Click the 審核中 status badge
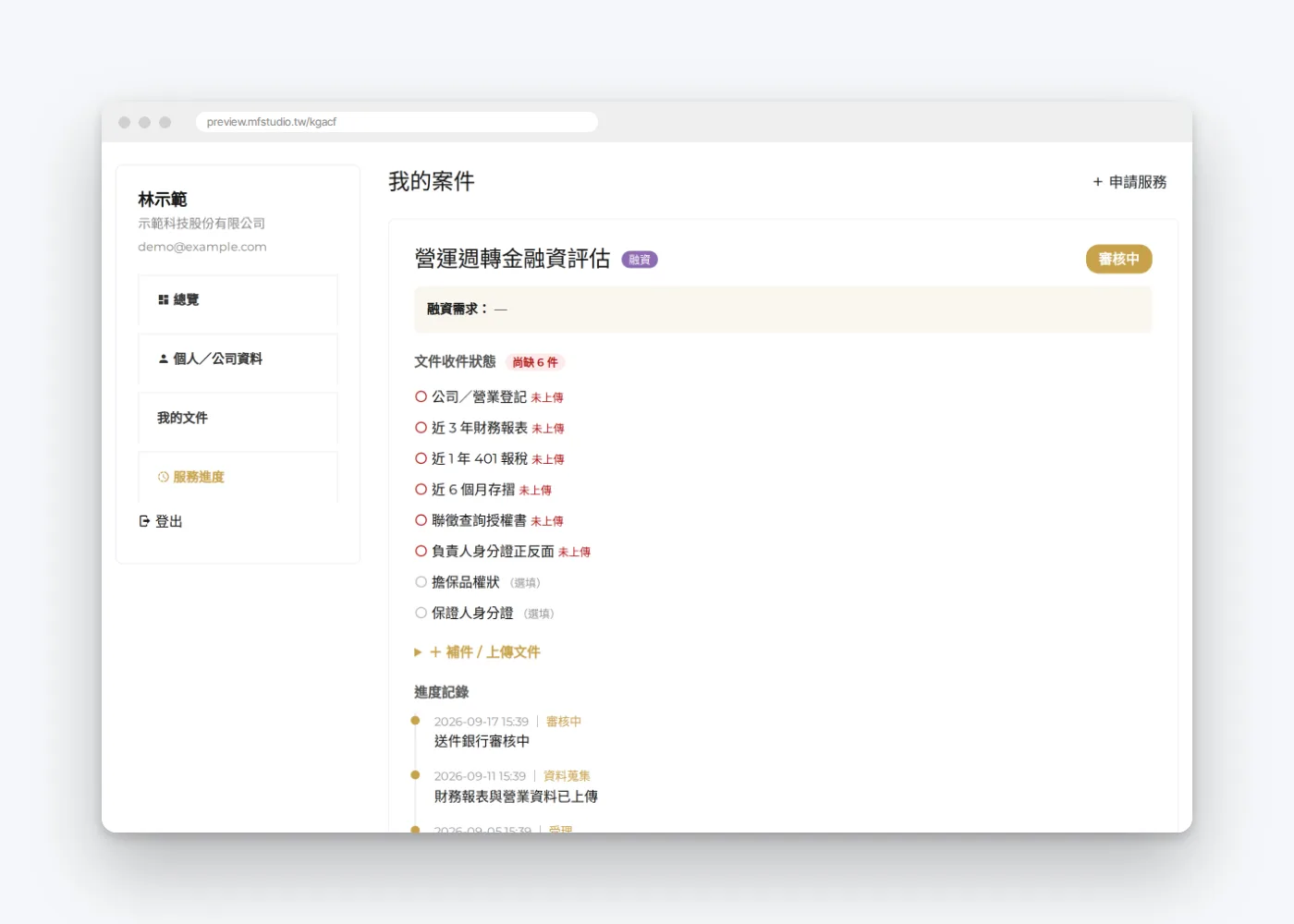Image resolution: width=1294 pixels, height=924 pixels. pyautogui.click(x=1118, y=259)
